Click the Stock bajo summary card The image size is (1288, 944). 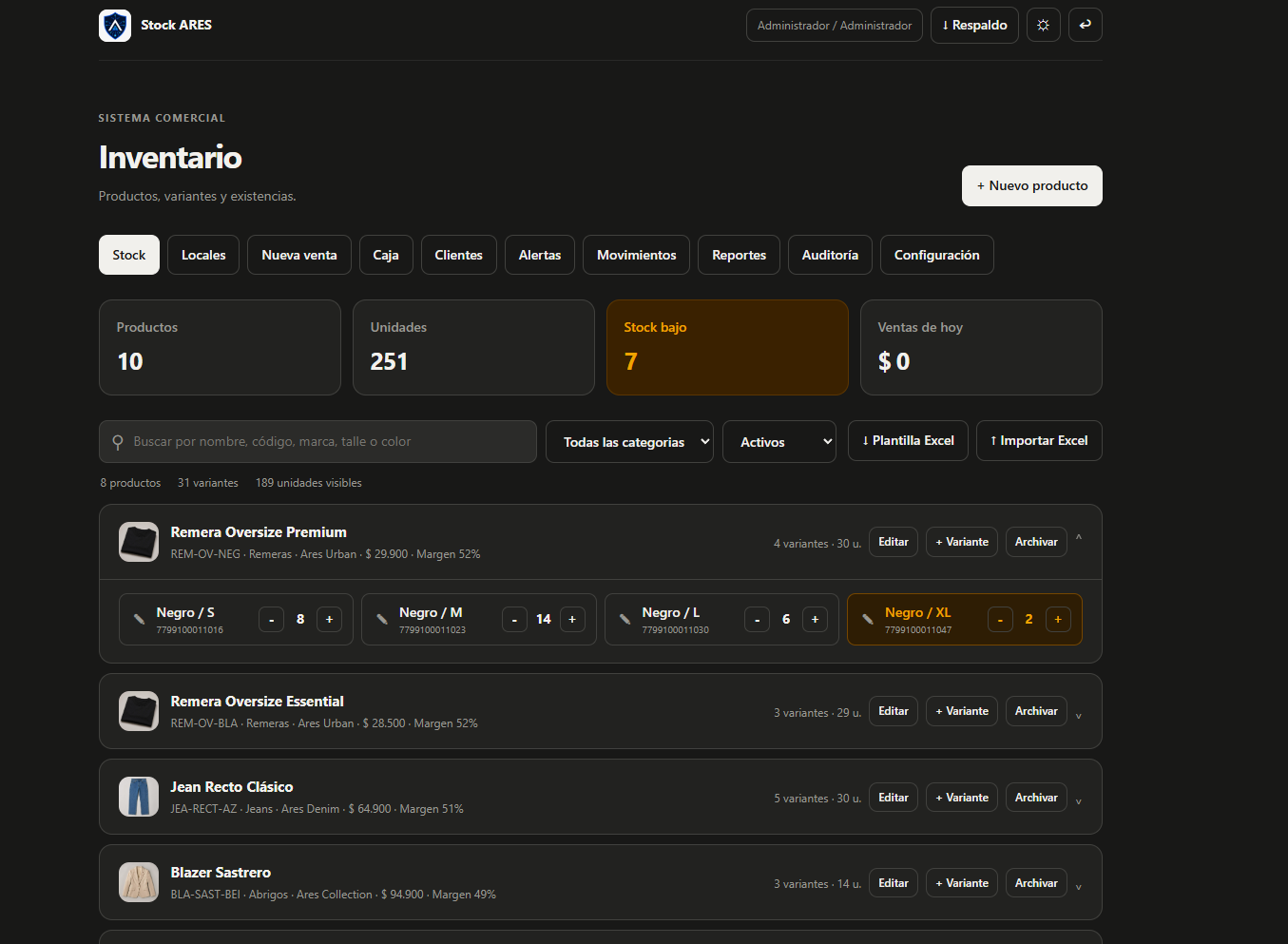[x=727, y=347]
